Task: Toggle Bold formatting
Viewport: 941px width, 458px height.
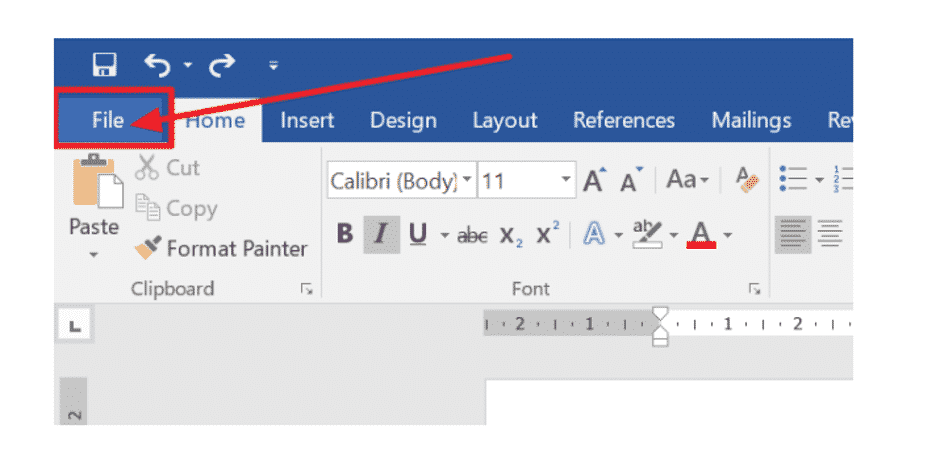Action: point(344,234)
